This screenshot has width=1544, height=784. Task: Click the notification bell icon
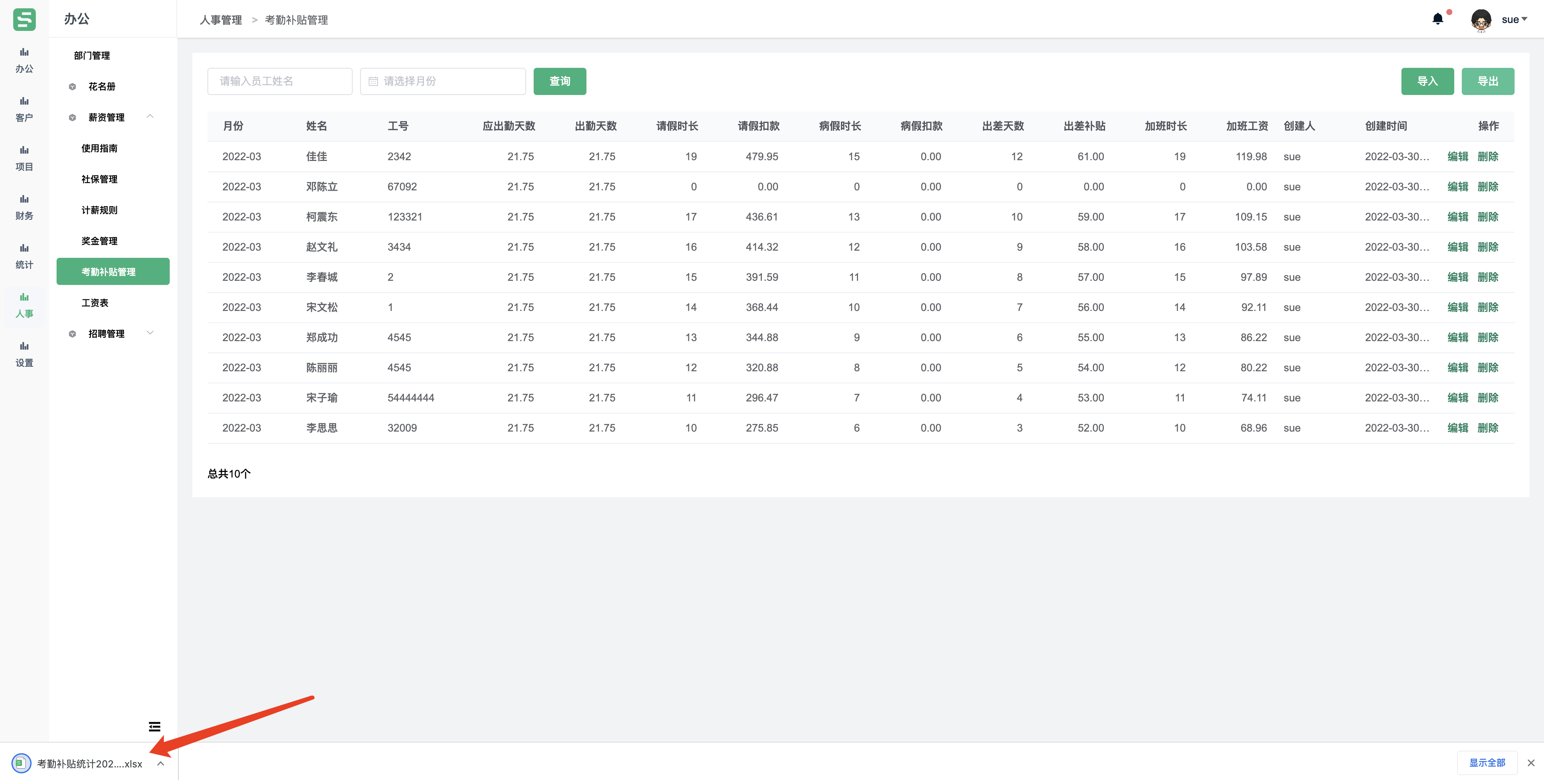(x=1437, y=19)
